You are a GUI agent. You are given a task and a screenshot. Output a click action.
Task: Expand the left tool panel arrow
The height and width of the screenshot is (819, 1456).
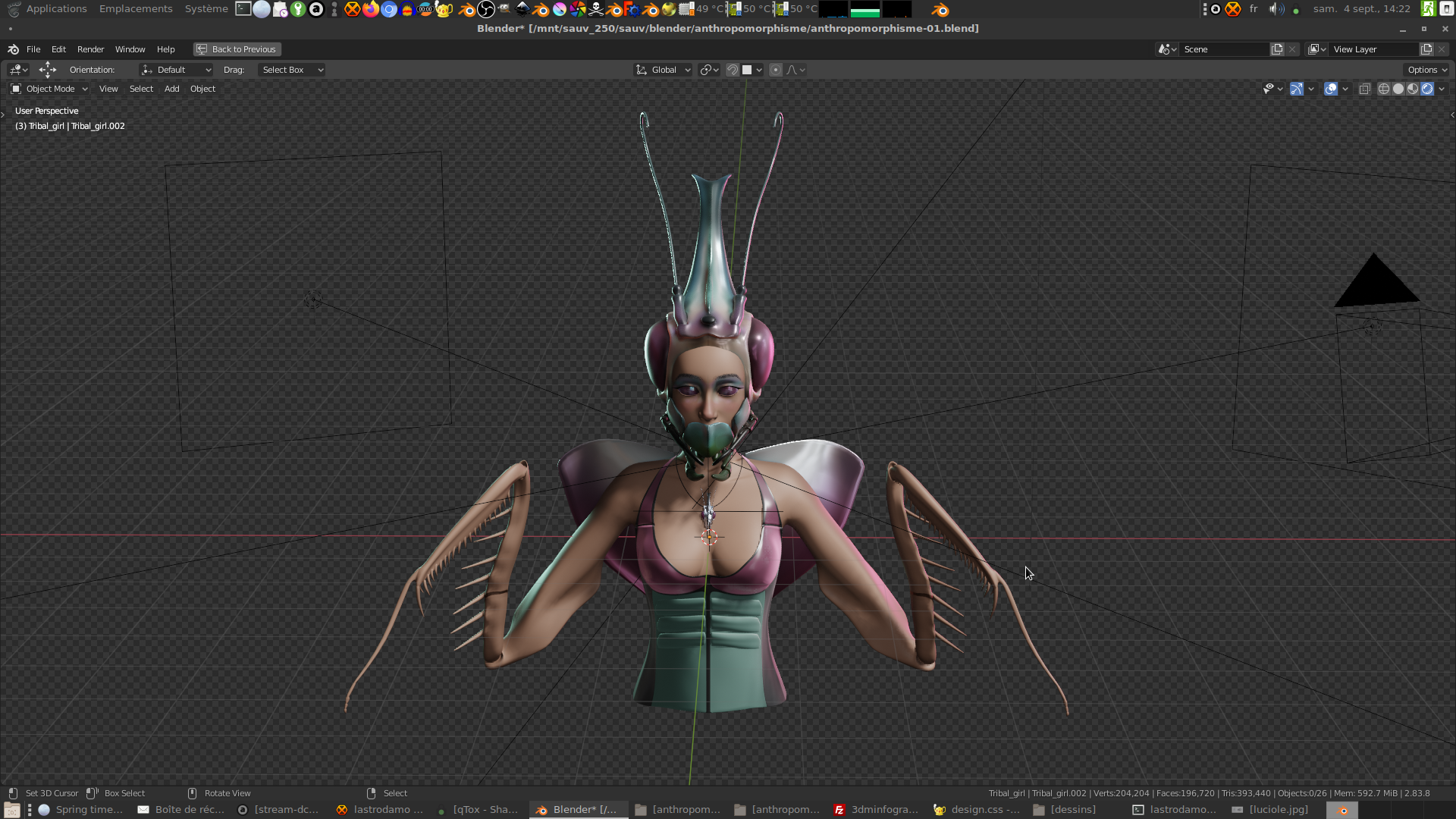pos(3,115)
